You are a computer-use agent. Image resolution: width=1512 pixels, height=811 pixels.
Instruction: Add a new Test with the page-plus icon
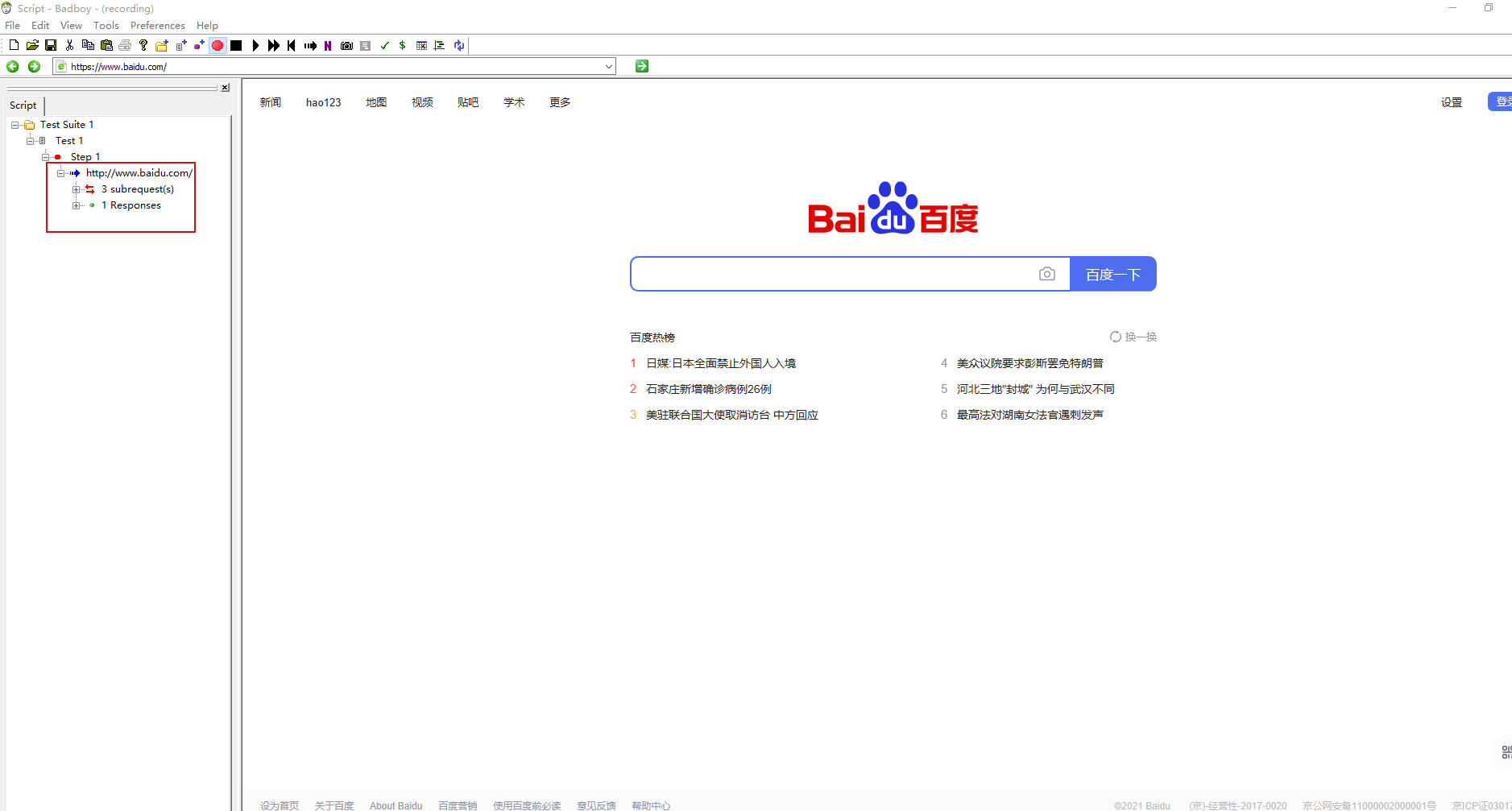(180, 45)
